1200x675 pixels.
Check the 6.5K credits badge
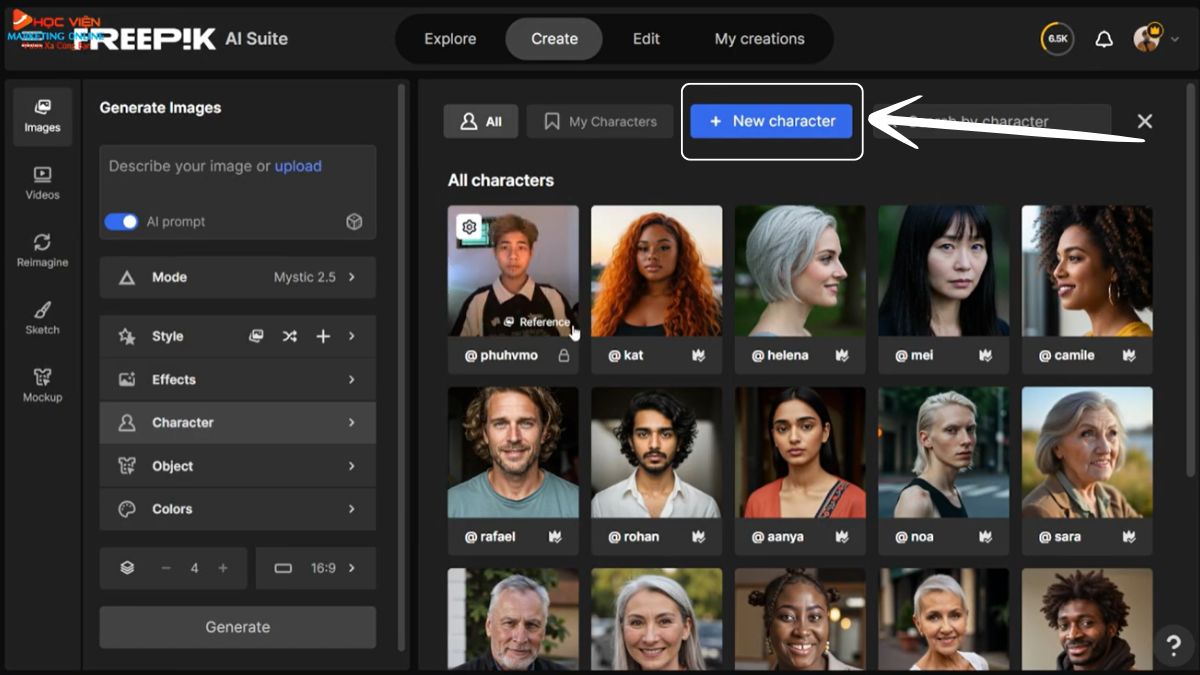tap(1057, 39)
